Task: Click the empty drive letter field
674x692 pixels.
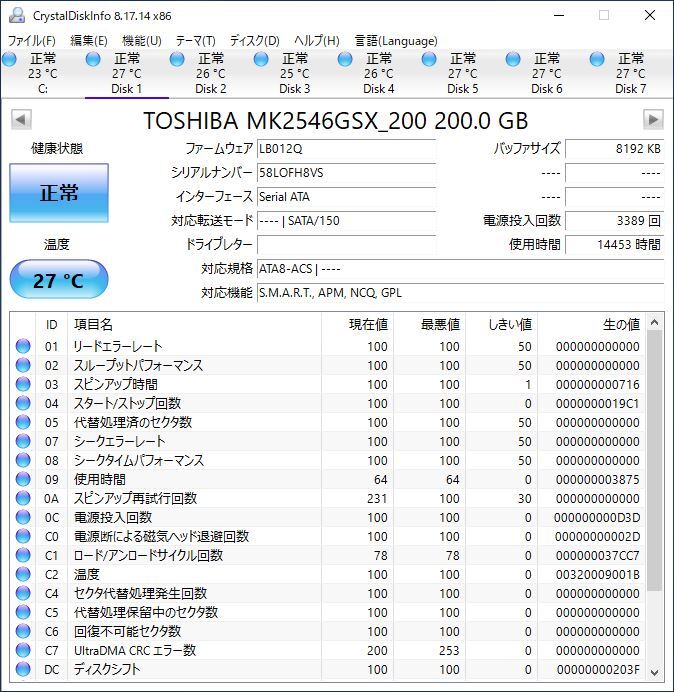Action: pos(346,244)
